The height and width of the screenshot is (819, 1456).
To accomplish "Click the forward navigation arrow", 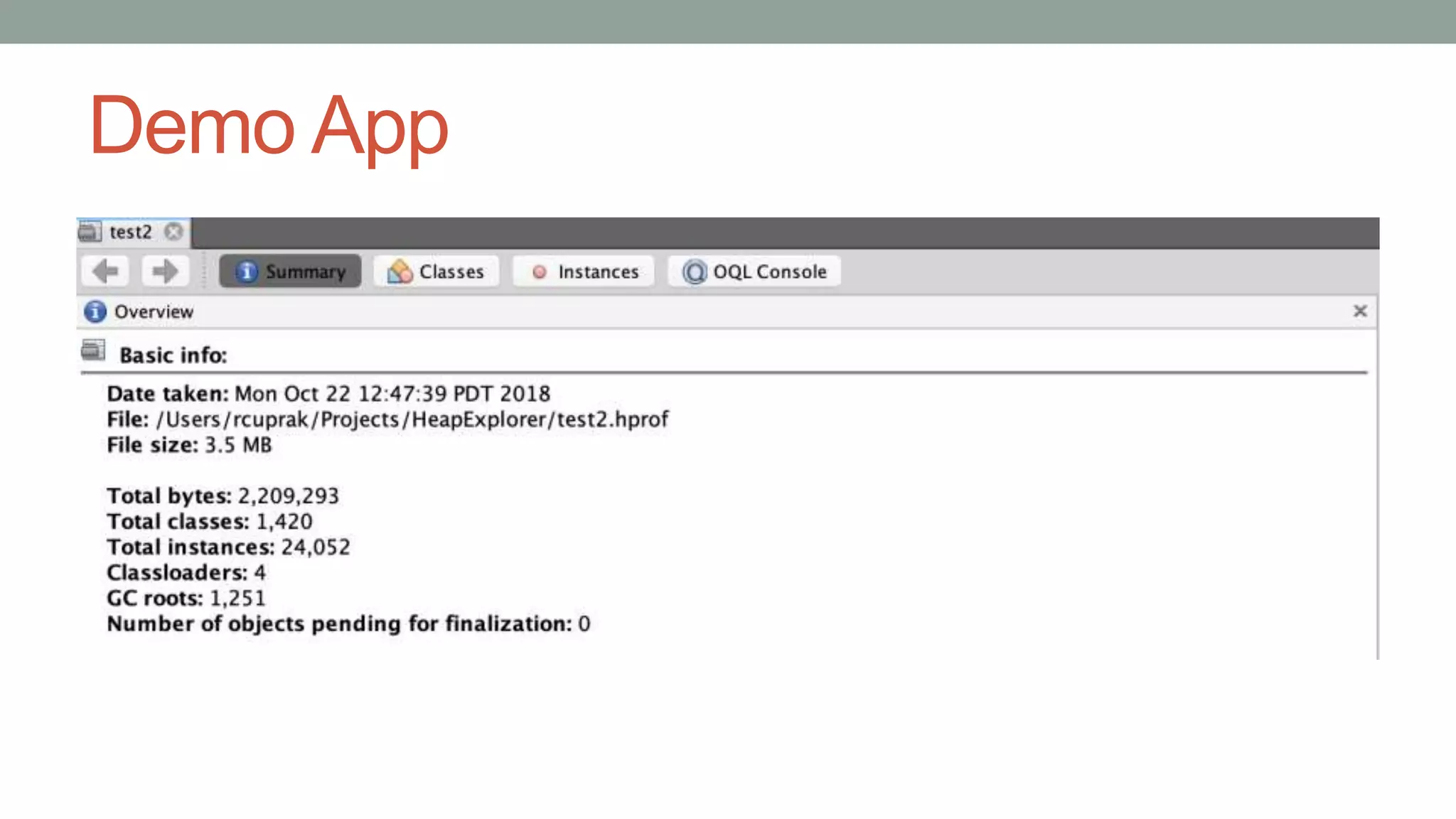I will [165, 271].
